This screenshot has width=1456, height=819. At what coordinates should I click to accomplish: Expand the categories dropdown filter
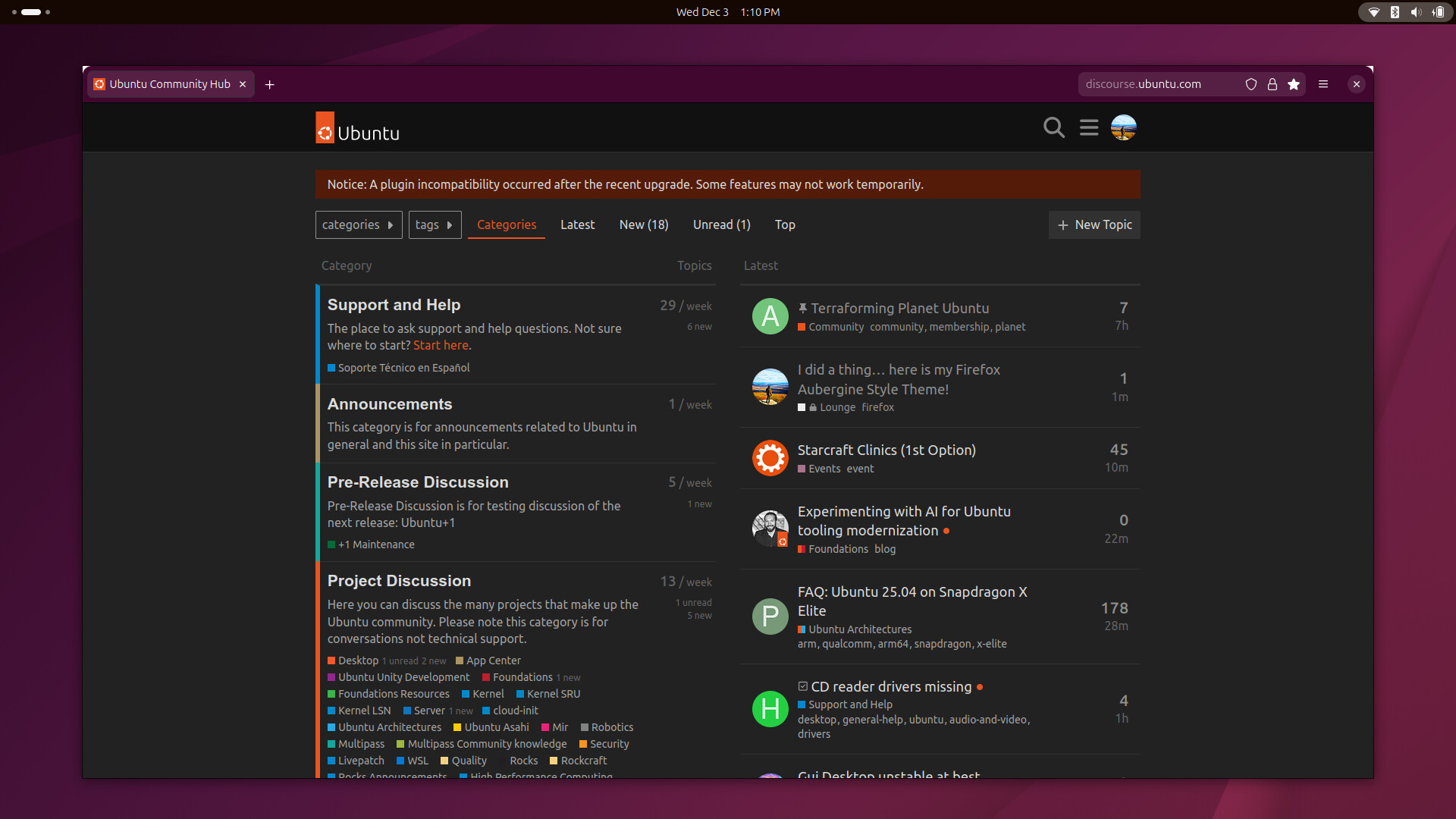point(359,224)
